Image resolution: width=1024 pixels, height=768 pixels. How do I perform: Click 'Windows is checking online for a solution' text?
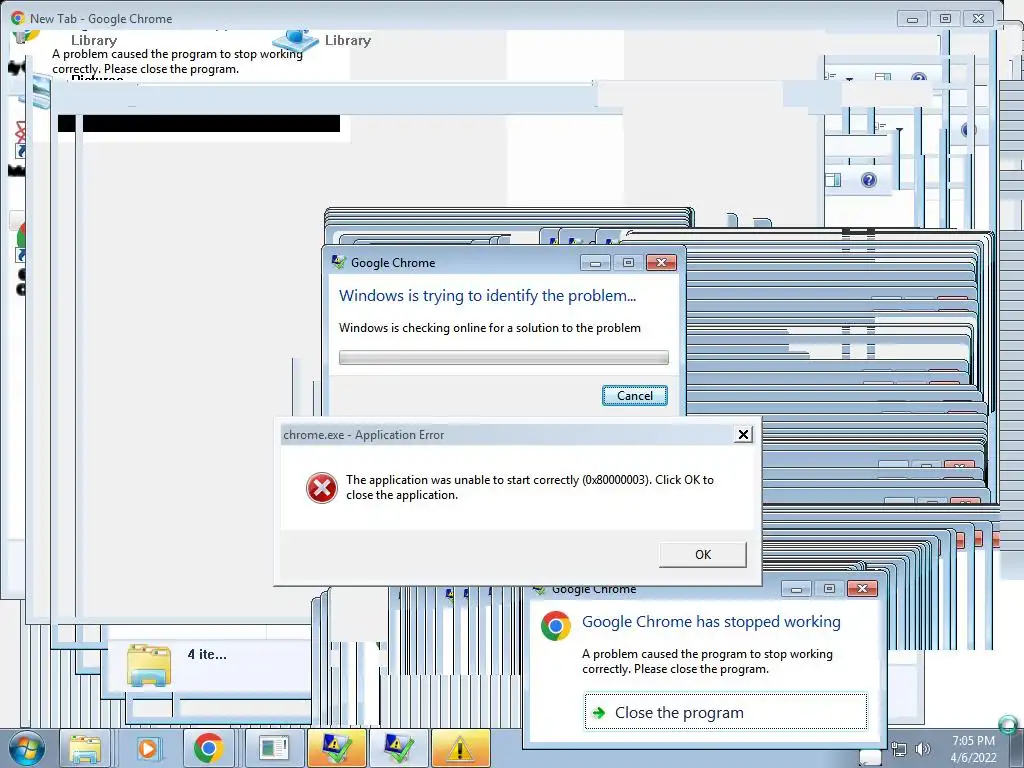[490, 328]
